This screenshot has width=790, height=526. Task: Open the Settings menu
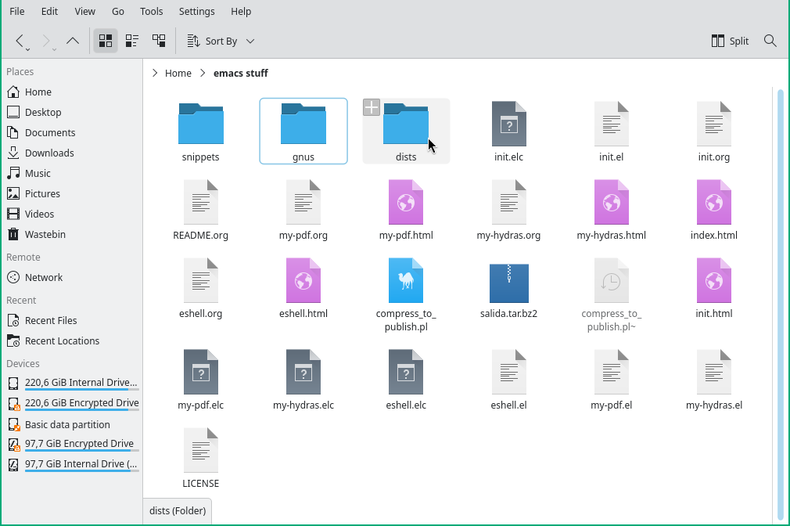(x=197, y=11)
